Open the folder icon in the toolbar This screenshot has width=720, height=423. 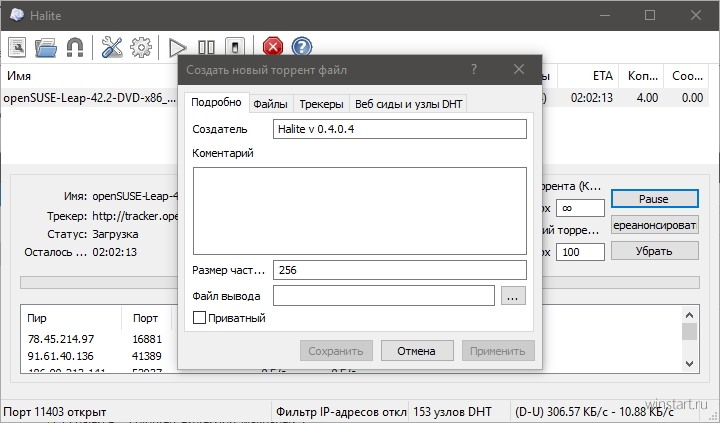46,47
